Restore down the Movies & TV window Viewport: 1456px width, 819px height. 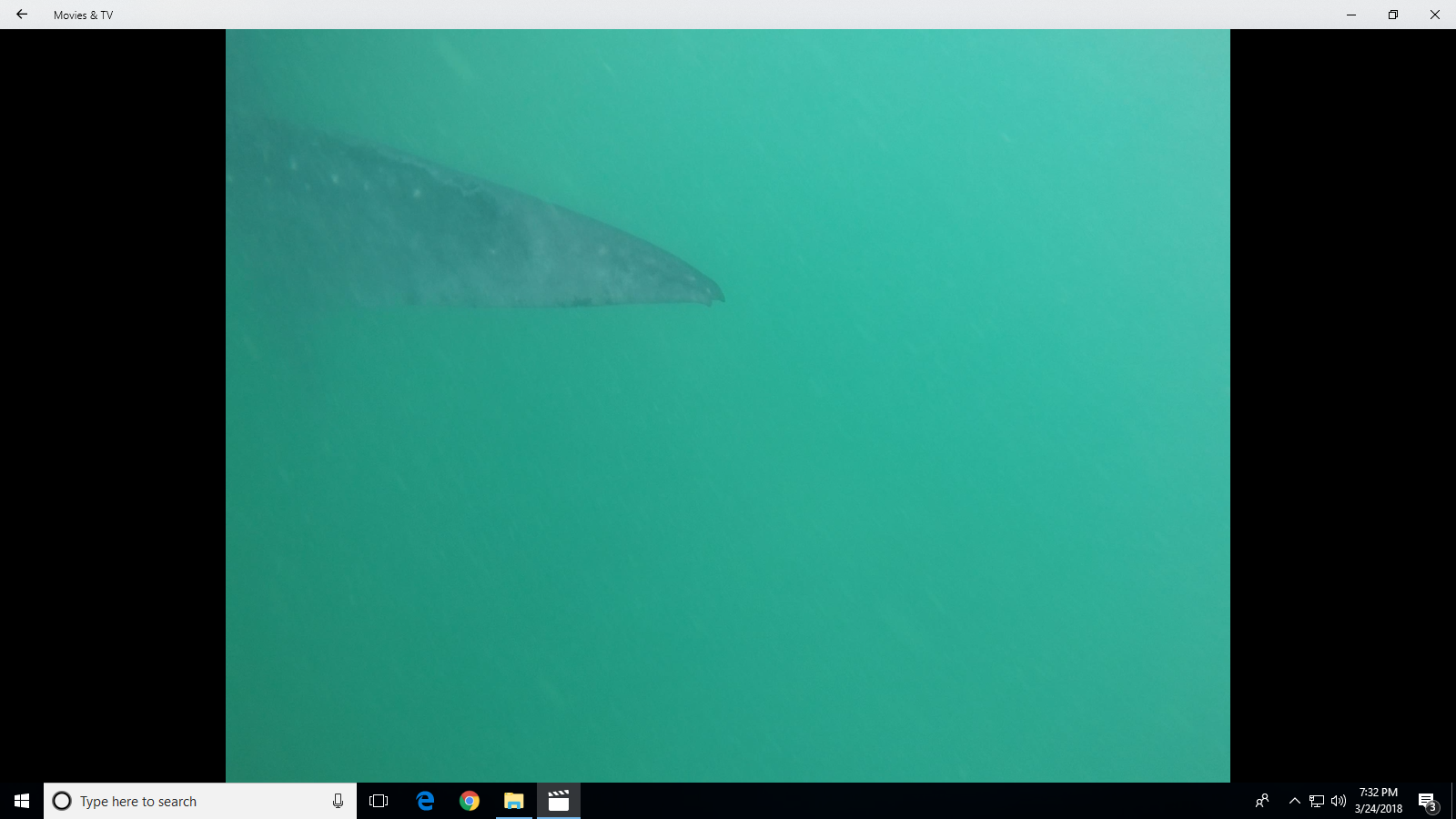coord(1393,15)
